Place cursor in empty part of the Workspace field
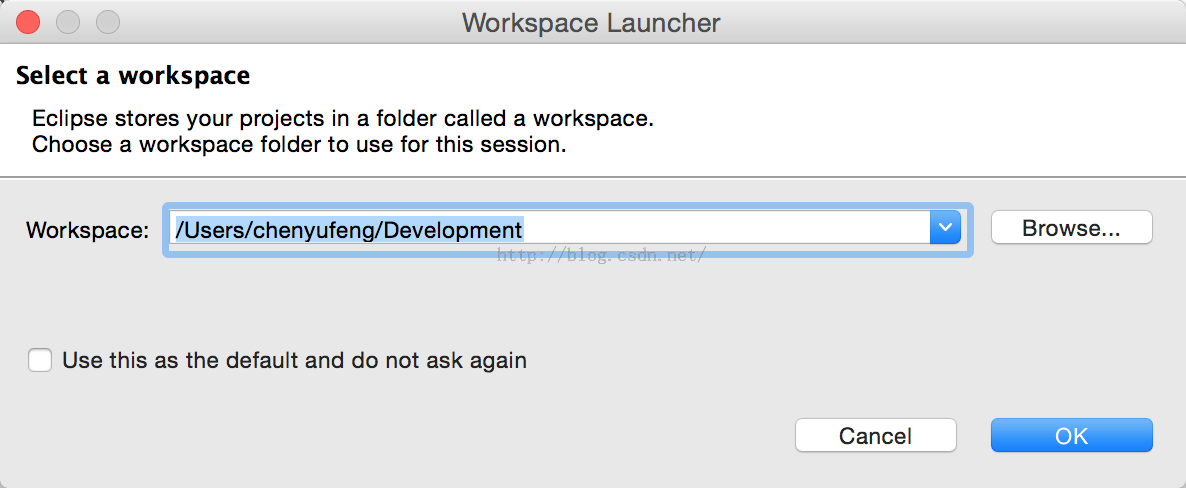 (x=726, y=228)
